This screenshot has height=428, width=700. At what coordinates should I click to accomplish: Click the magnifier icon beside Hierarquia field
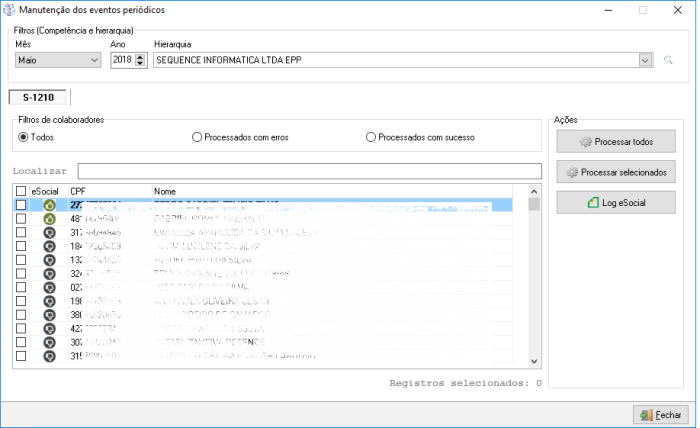(x=669, y=61)
